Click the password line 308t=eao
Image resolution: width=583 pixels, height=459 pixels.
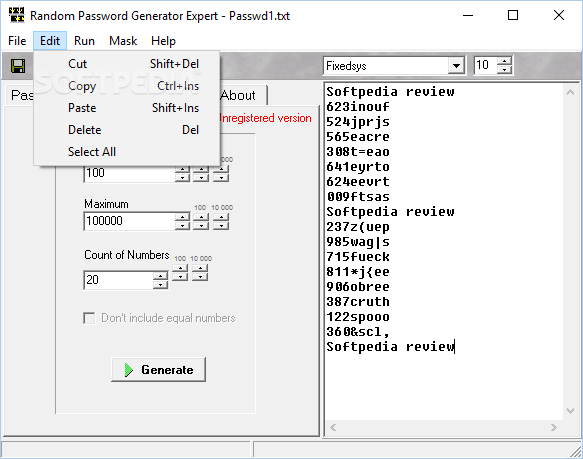click(x=358, y=152)
